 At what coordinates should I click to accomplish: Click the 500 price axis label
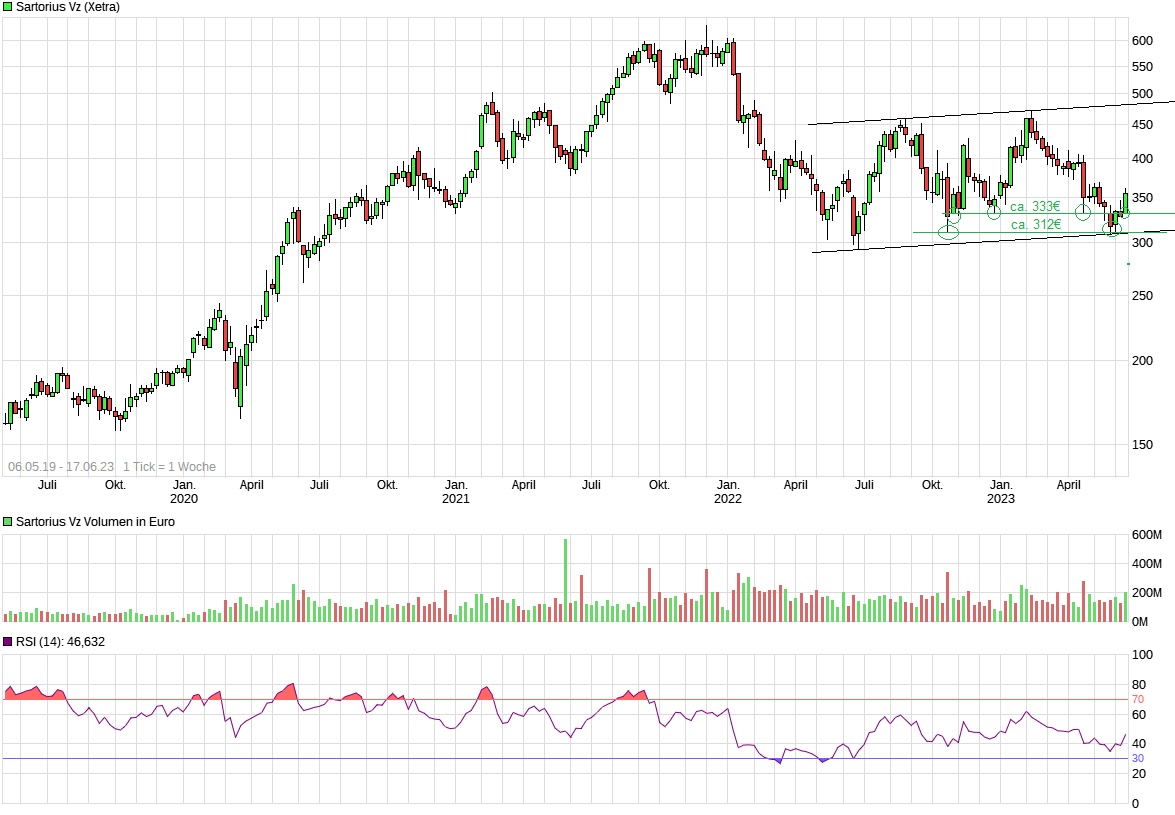point(1142,94)
